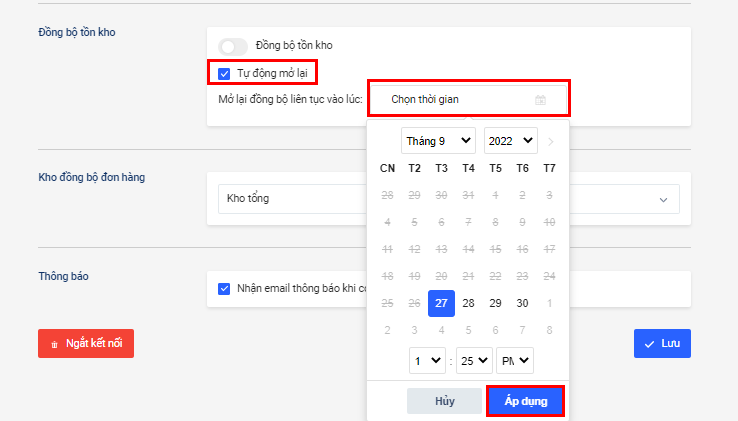The height and width of the screenshot is (421, 738).
Task: Open the 2022 year dropdown
Action: 510,141
